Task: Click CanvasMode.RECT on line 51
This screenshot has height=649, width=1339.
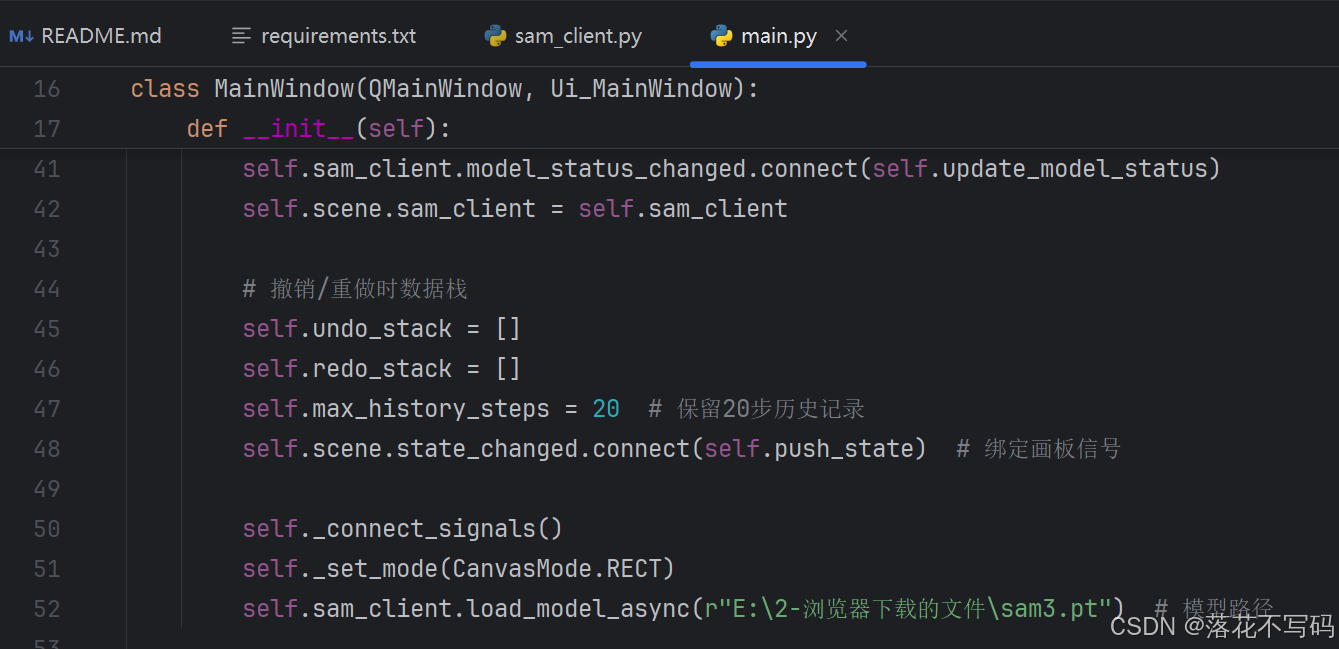Action: (558, 569)
